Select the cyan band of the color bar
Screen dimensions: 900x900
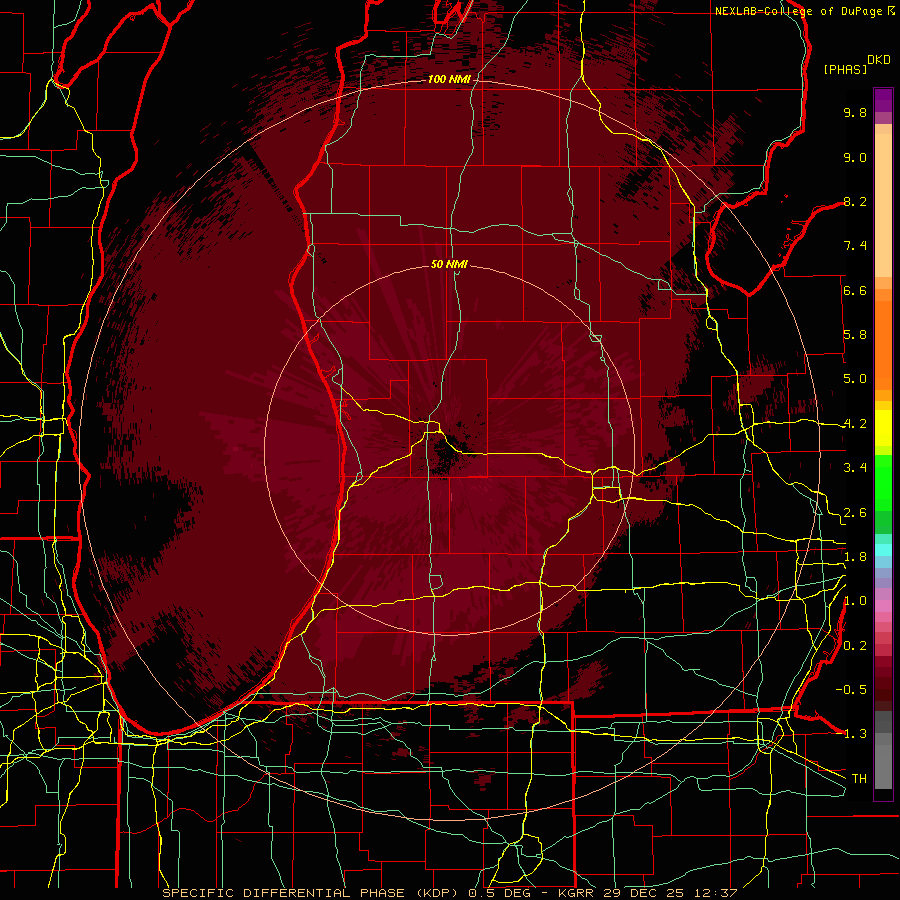pyautogui.click(x=883, y=550)
